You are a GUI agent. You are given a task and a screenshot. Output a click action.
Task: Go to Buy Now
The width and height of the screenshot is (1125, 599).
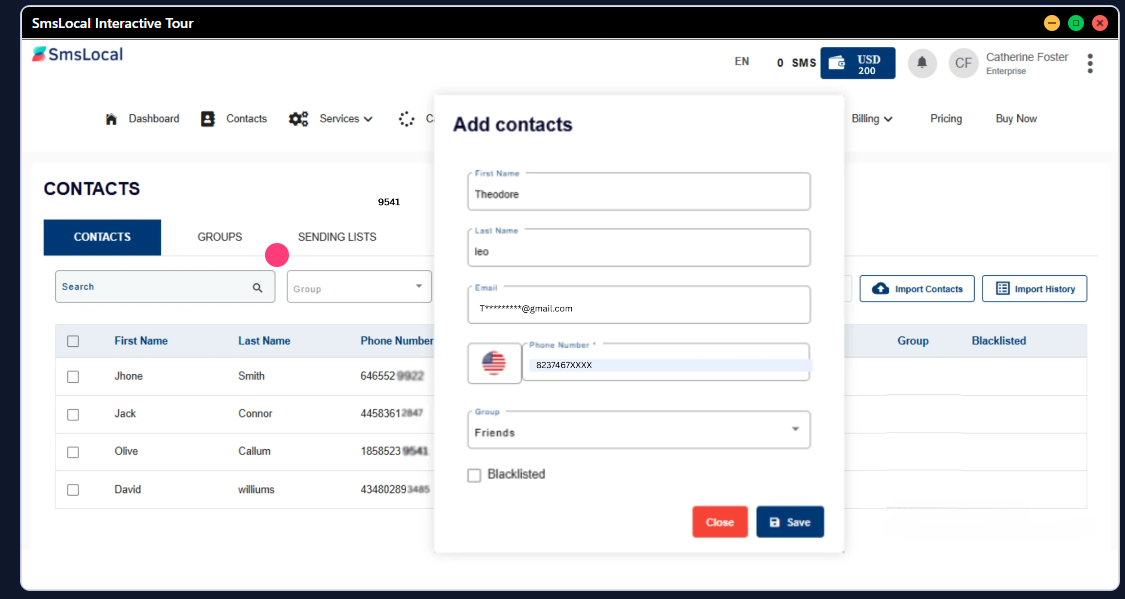point(1016,119)
